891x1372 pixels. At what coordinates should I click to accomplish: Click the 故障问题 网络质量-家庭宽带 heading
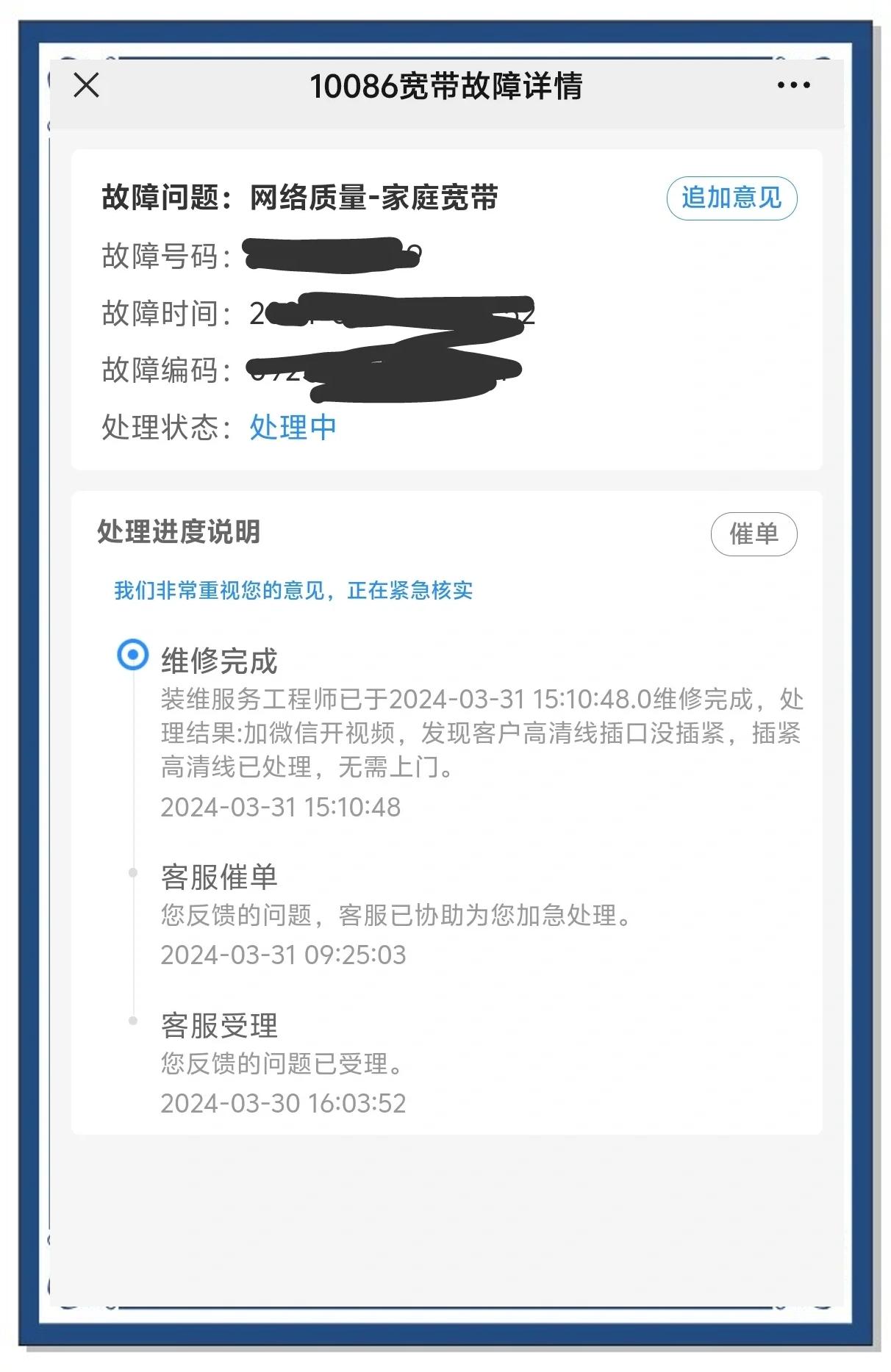(x=300, y=197)
